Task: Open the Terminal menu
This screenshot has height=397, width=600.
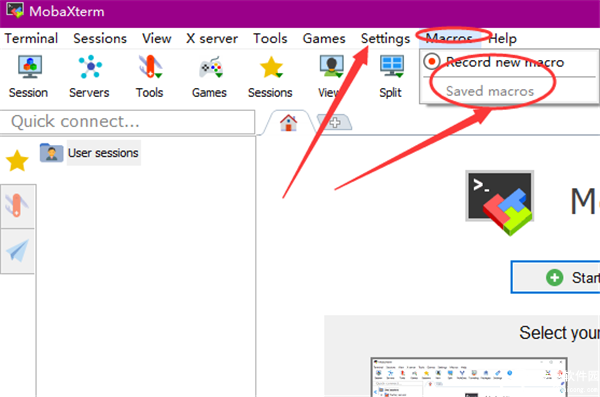Action: point(31,39)
